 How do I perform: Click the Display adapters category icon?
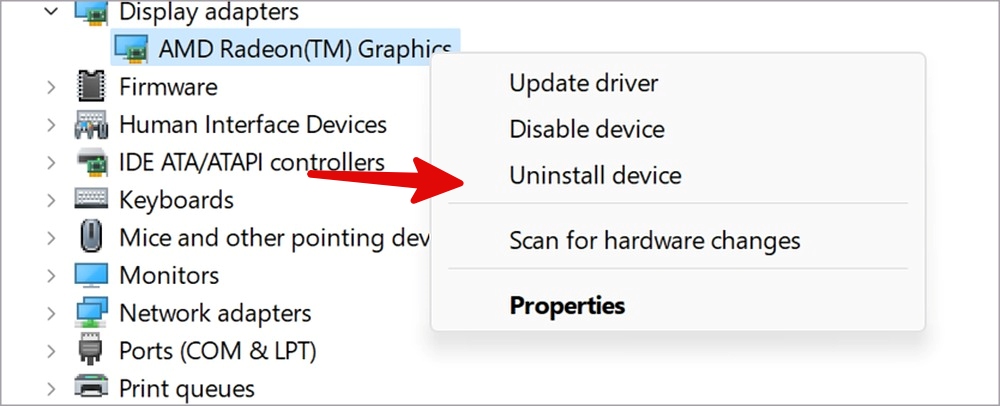(x=91, y=11)
